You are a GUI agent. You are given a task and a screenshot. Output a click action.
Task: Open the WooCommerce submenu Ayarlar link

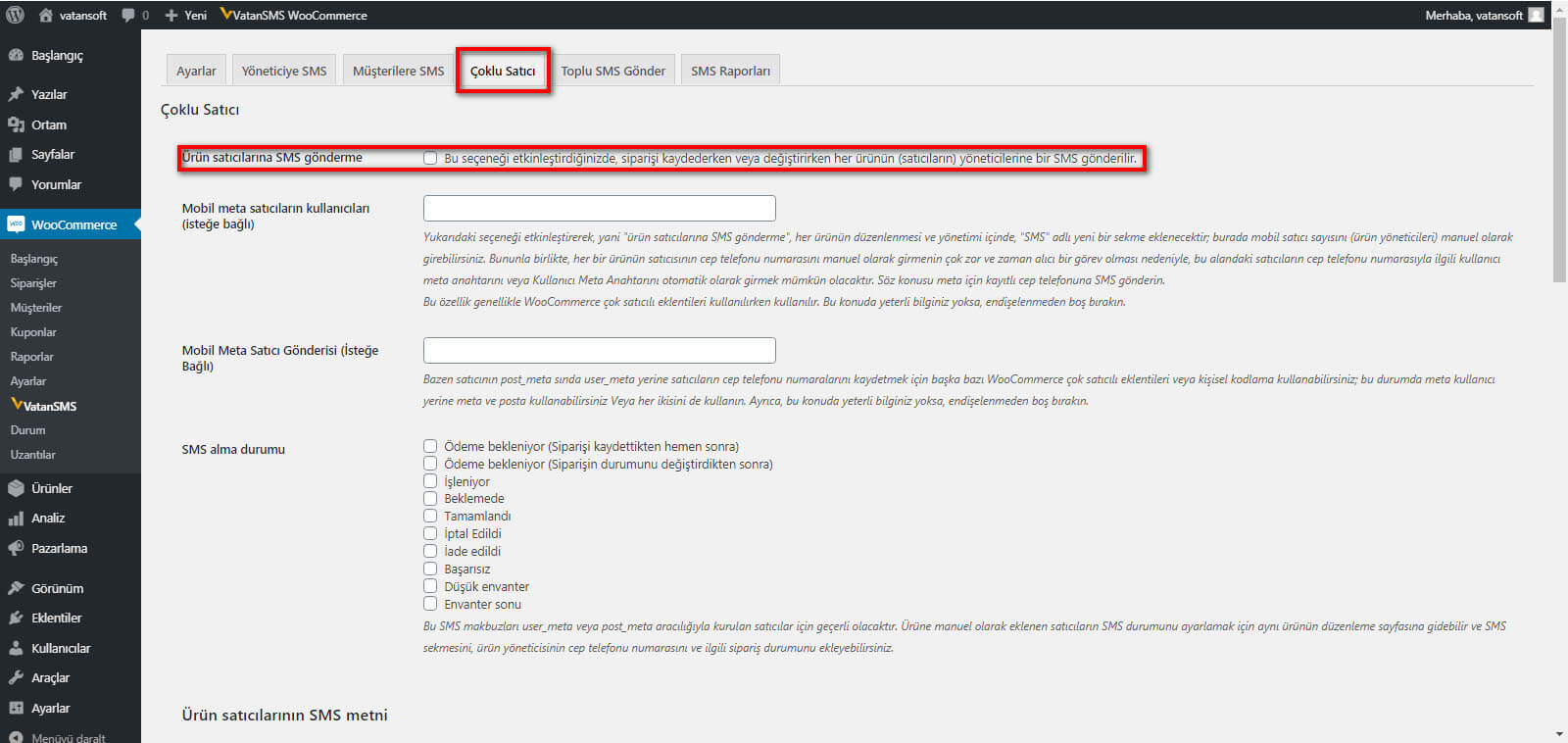click(28, 381)
